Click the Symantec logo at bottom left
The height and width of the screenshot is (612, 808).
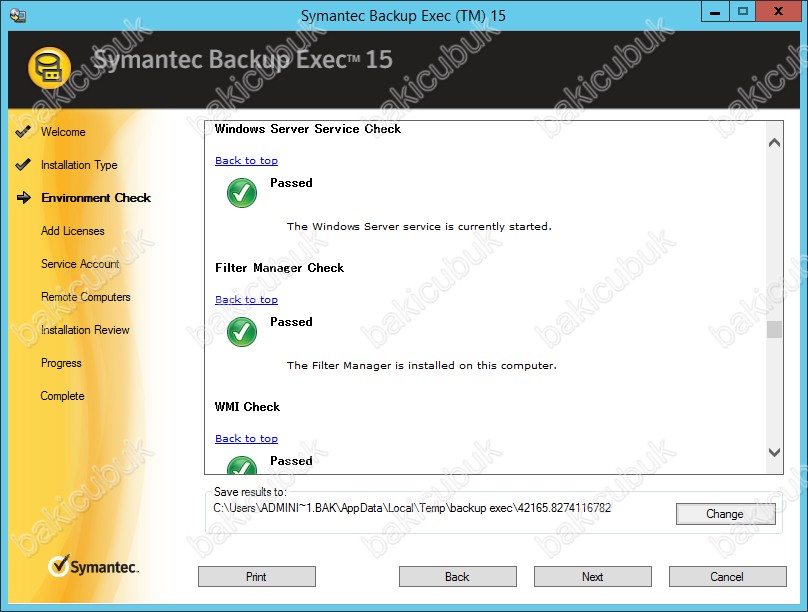point(94,566)
